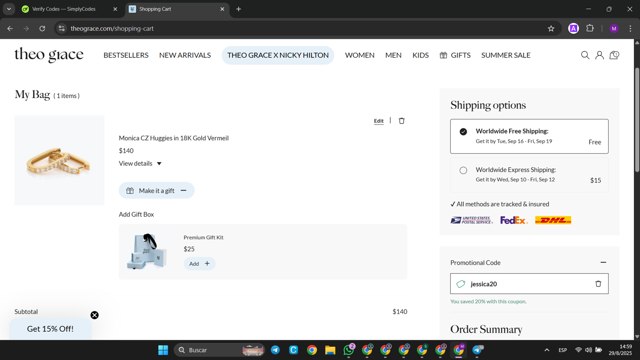Close the Verify Codes SimplyCodes tab
The width and height of the screenshot is (640, 360).
115,9
